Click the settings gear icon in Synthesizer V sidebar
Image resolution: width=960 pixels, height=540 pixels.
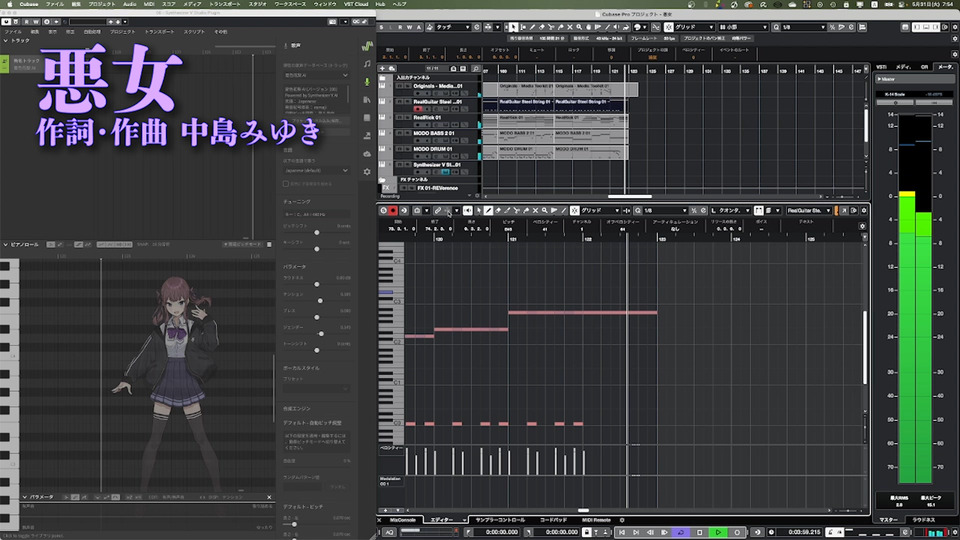point(367,172)
